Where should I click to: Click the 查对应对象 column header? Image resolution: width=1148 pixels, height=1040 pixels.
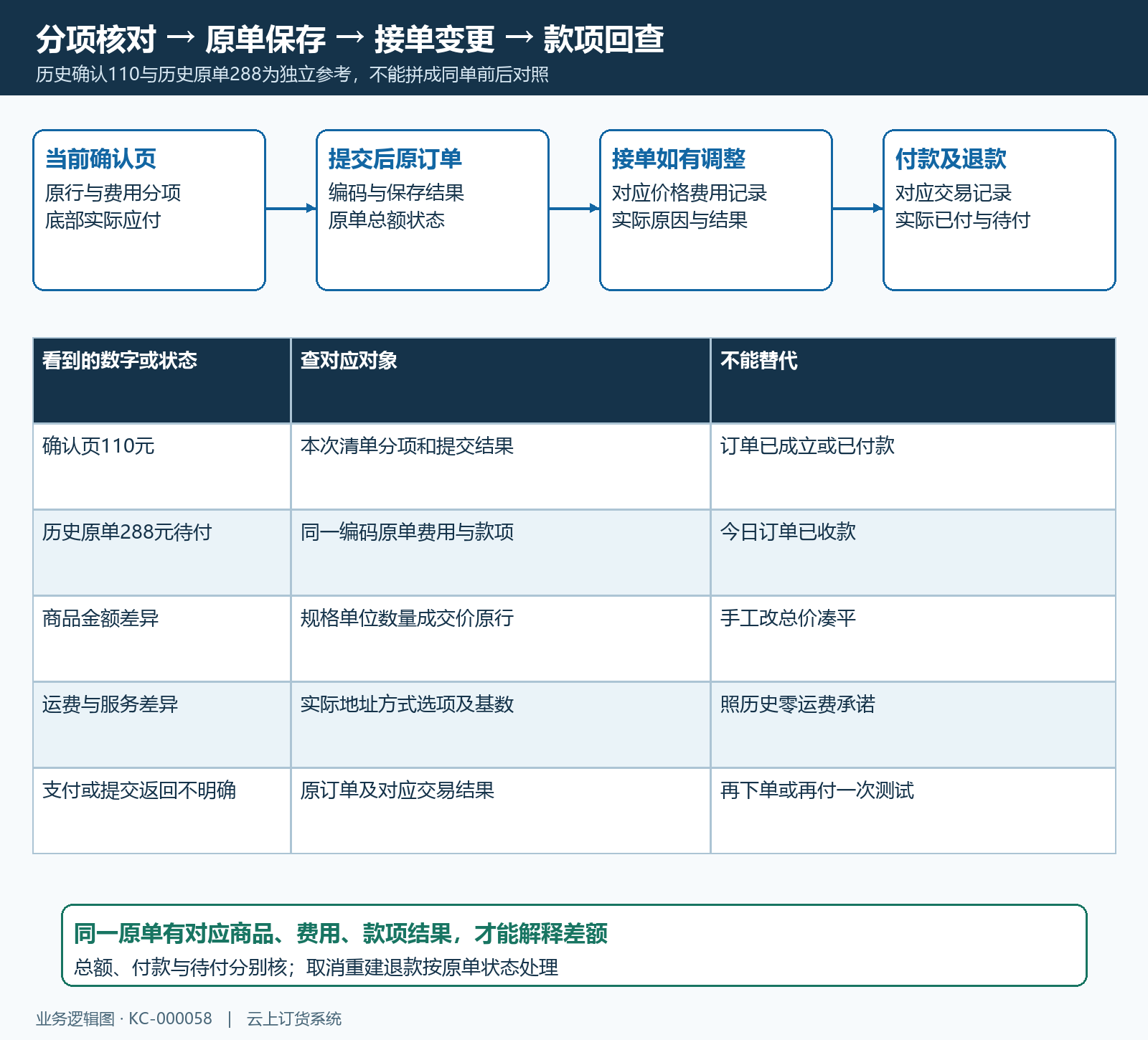501,380
